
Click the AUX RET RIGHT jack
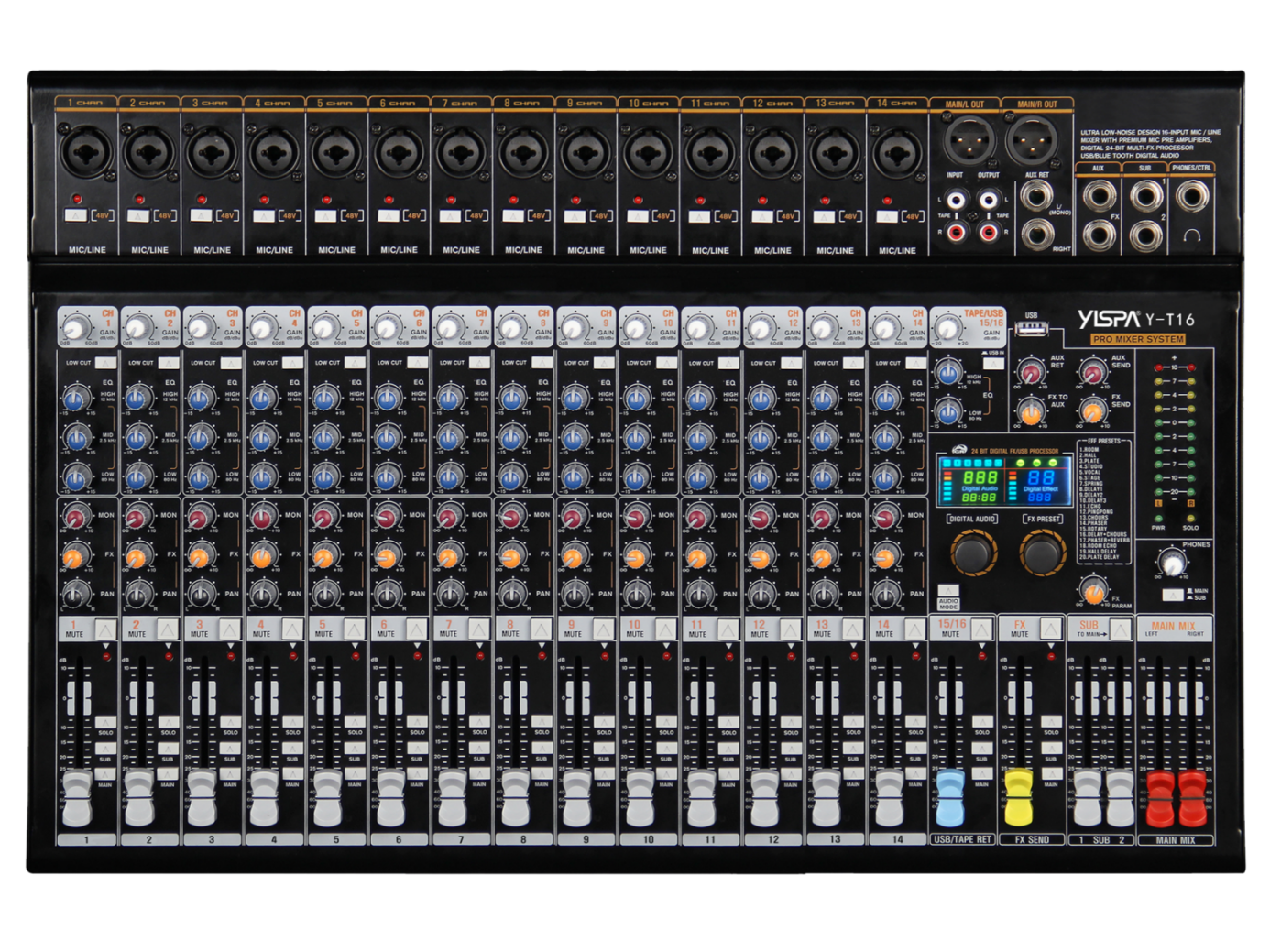(x=1036, y=233)
